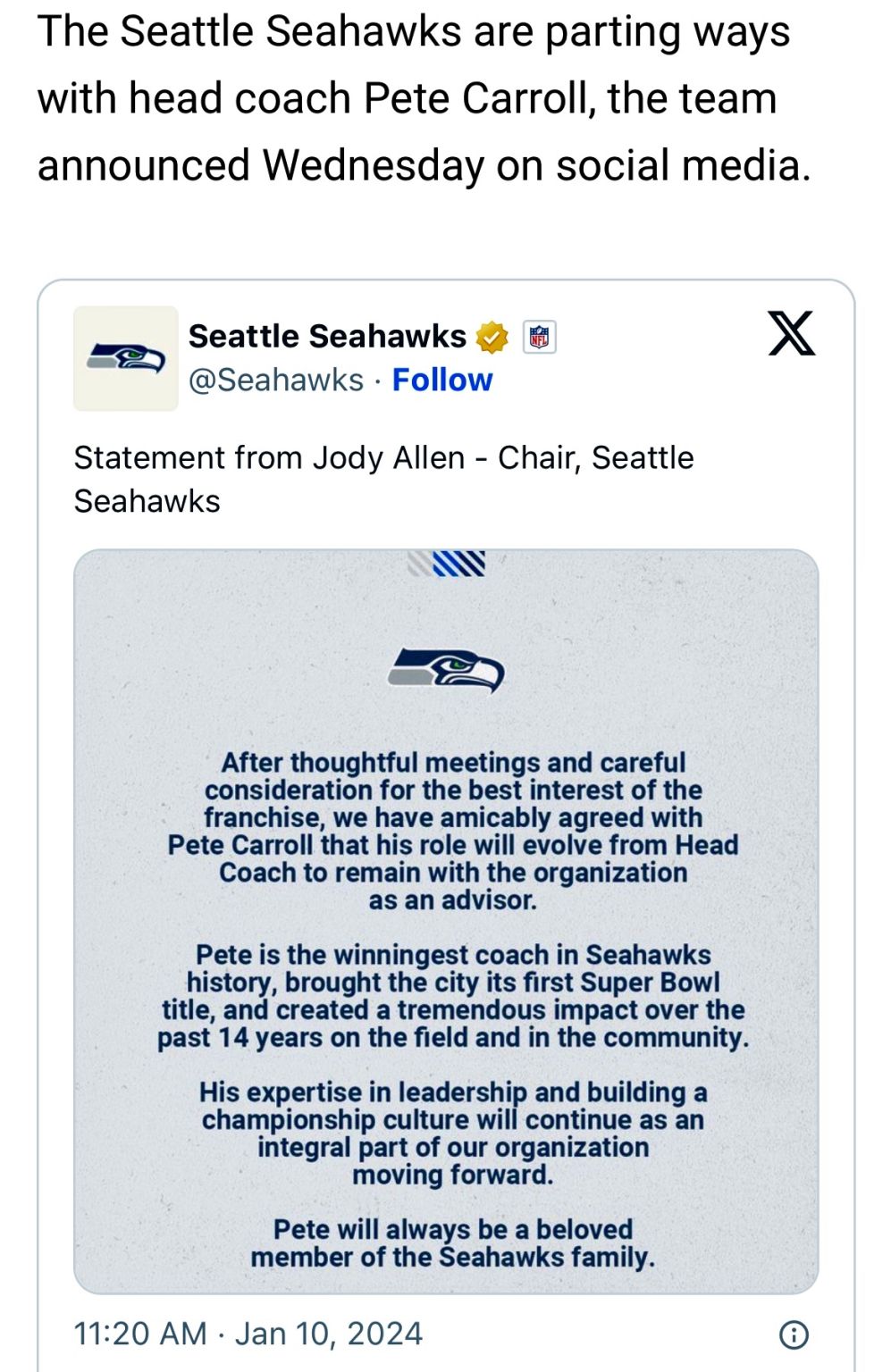This screenshot has width=891, height=1372.
Task: Click the NFL shield affiliate badge
Action: pos(539,337)
